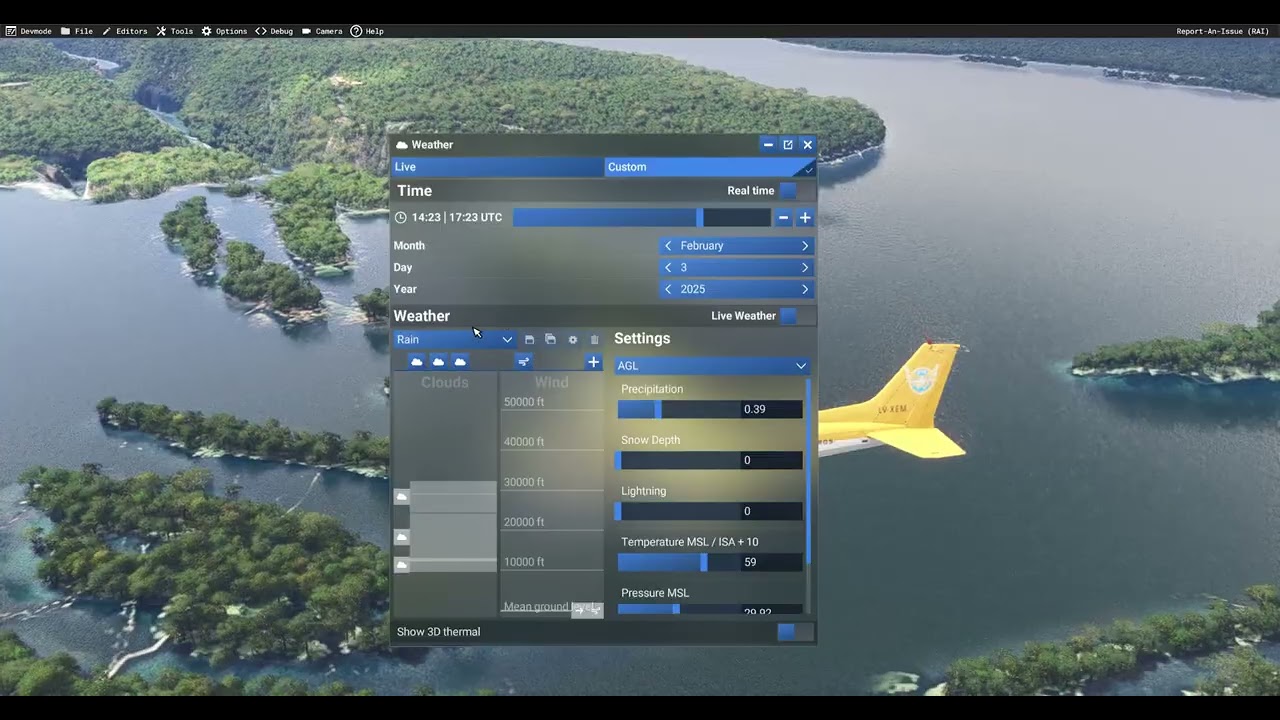The height and width of the screenshot is (720, 1280).
Task: Select the top cloud layer marker
Action: coord(401,497)
